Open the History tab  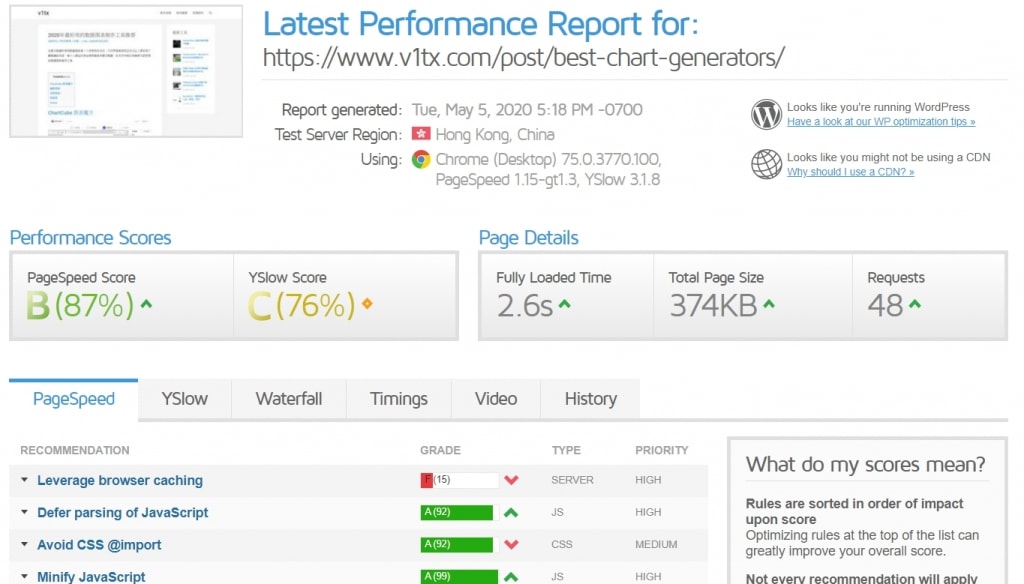click(x=590, y=399)
